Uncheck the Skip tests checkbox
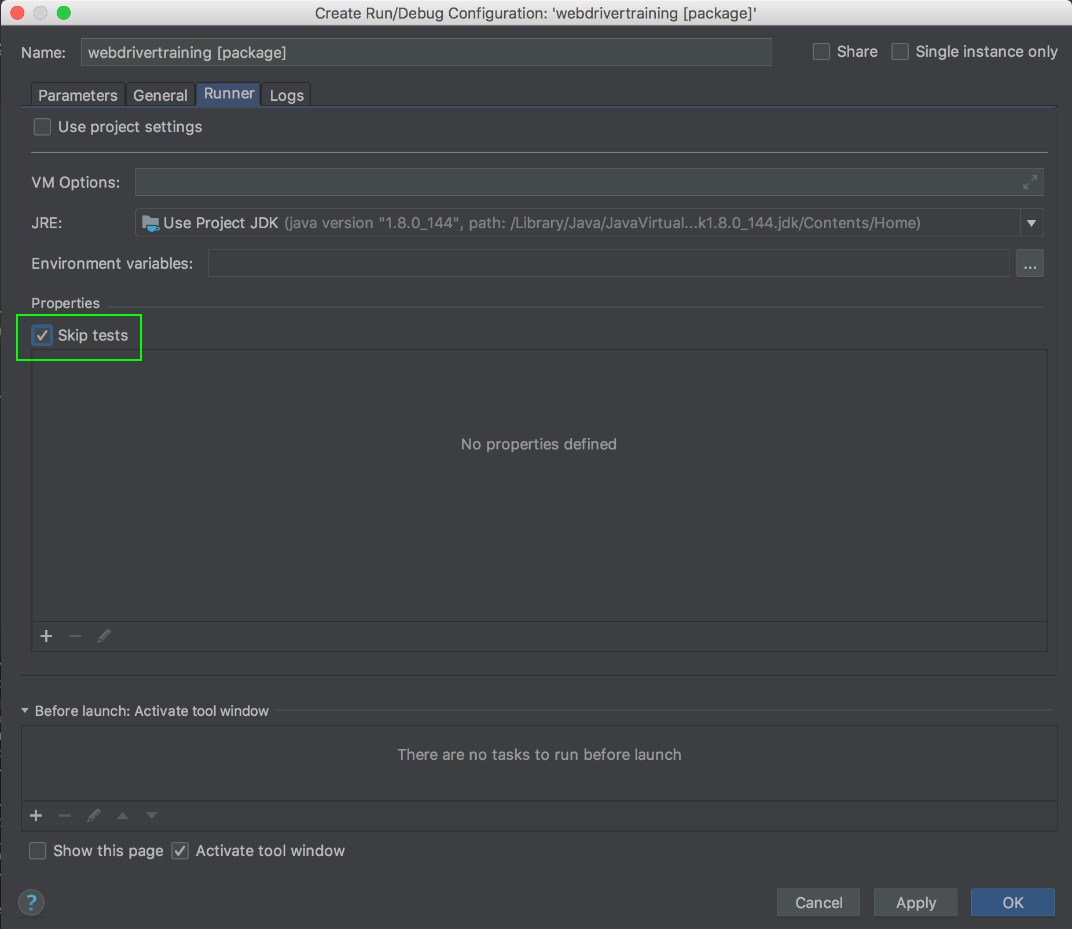This screenshot has height=929, width=1072. tap(42, 336)
